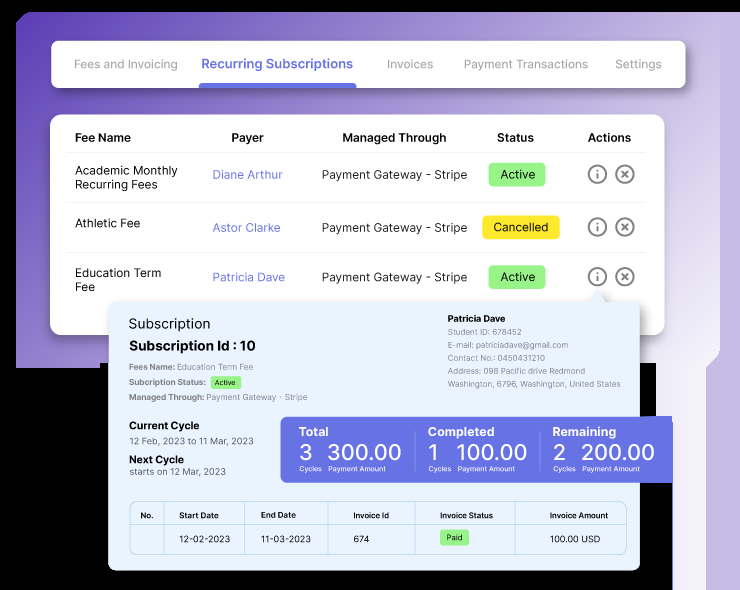This screenshot has height=590, width=740.
Task: Open payer Astor Clarke's profile link
Action: click(x=246, y=228)
